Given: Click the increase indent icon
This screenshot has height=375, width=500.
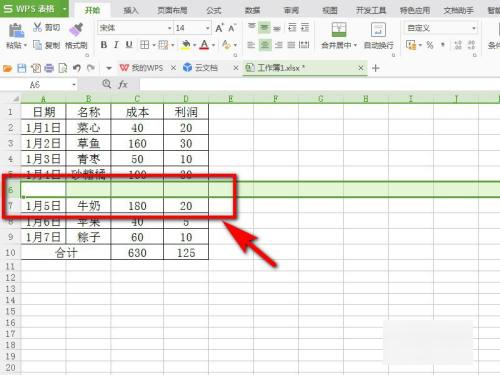Looking at the screenshot, I should click(305, 28).
